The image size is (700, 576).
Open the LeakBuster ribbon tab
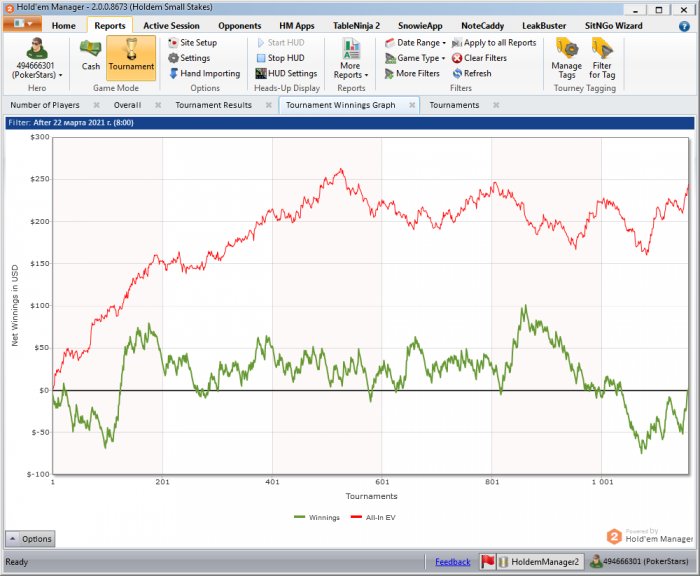(x=544, y=26)
